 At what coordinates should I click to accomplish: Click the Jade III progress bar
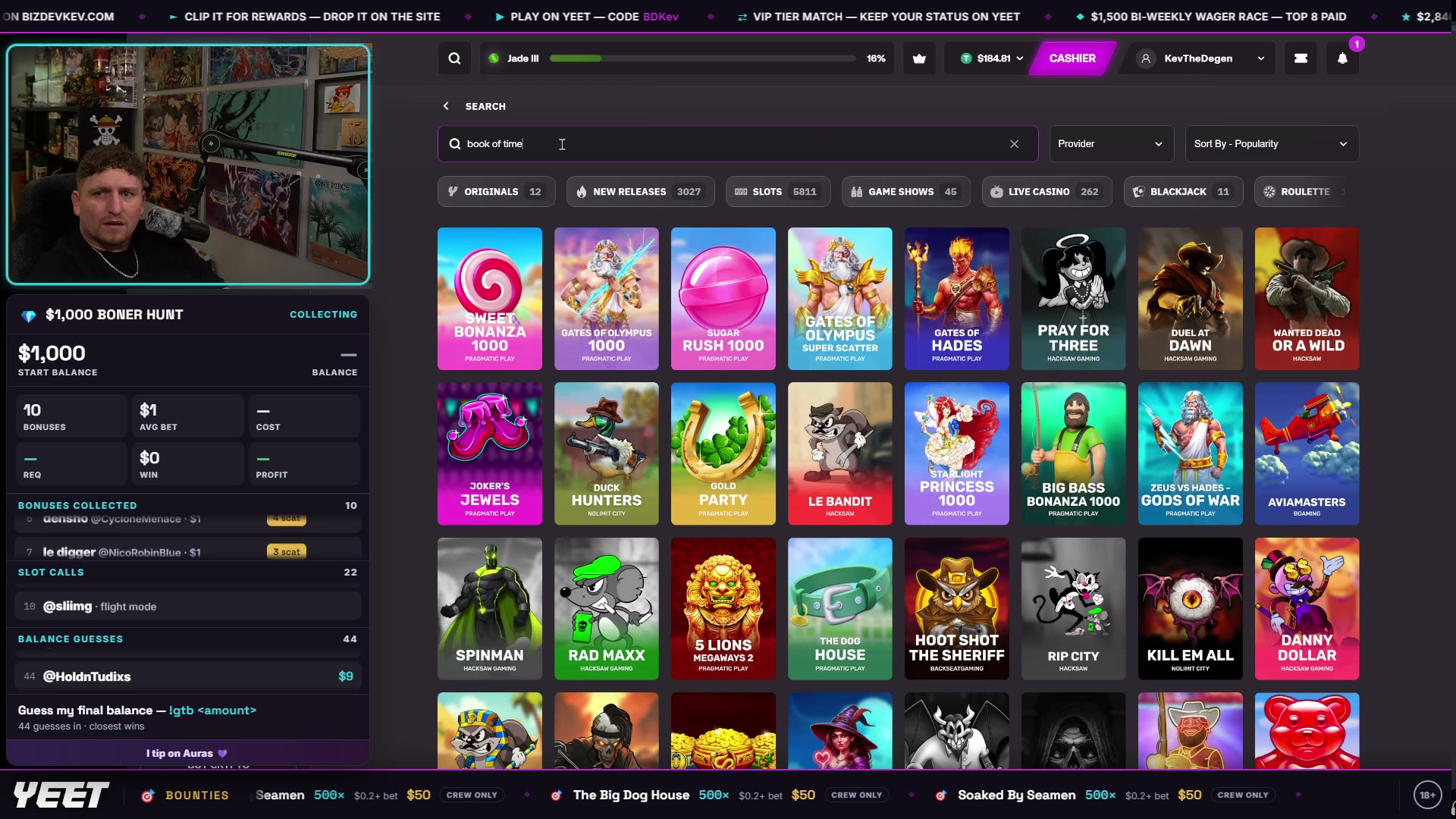(702, 58)
